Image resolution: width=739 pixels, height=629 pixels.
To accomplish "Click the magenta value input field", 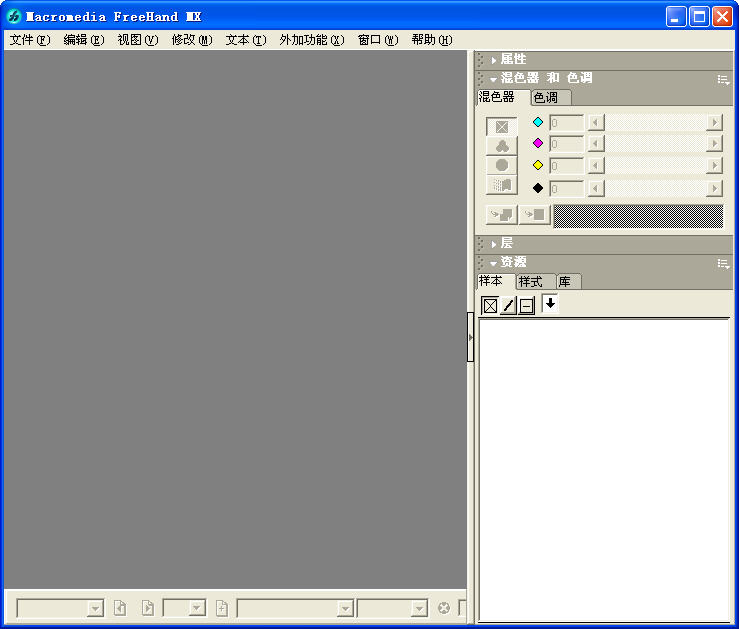I will pyautogui.click(x=567, y=144).
